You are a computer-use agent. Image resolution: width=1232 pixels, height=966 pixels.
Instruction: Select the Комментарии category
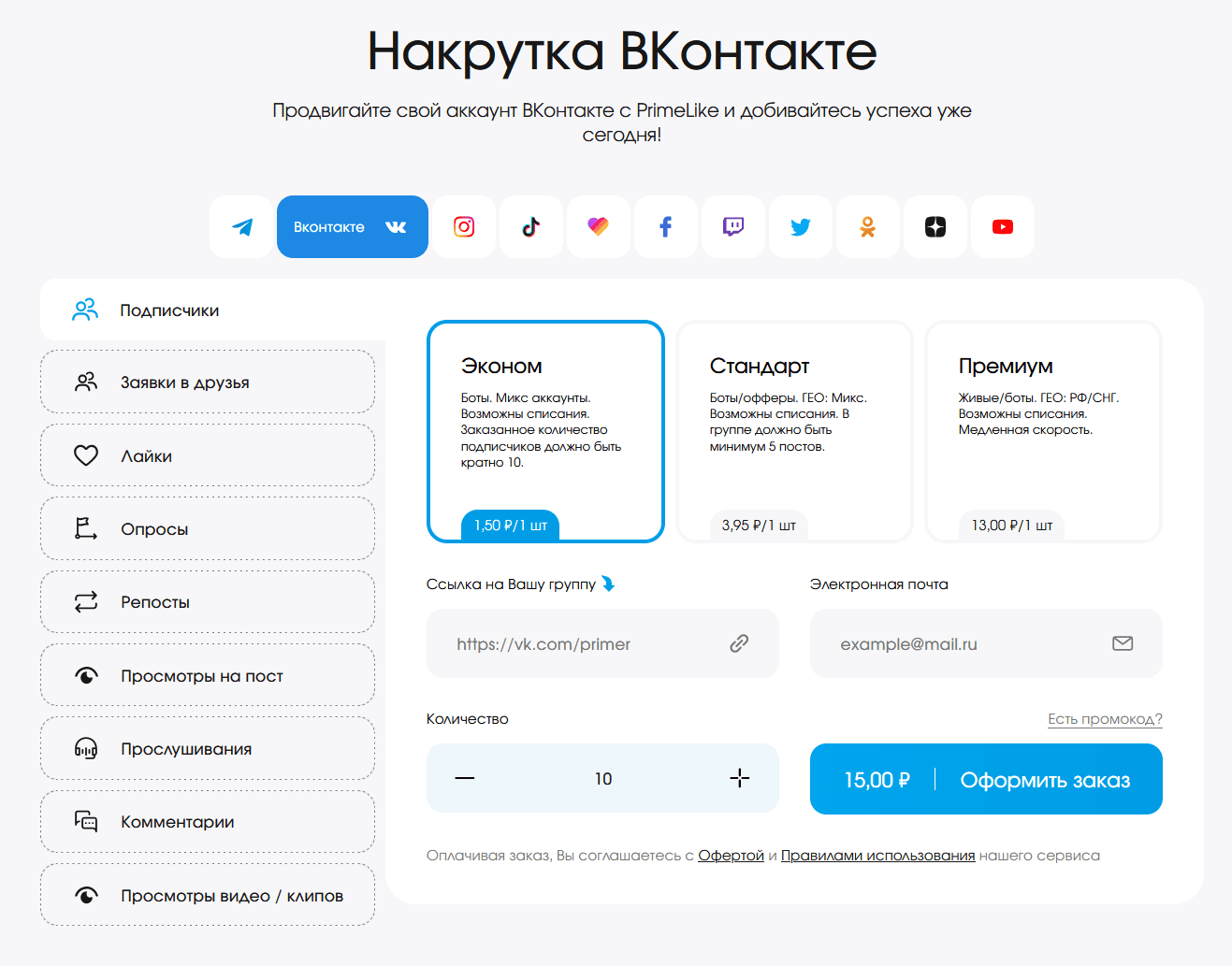(x=208, y=821)
